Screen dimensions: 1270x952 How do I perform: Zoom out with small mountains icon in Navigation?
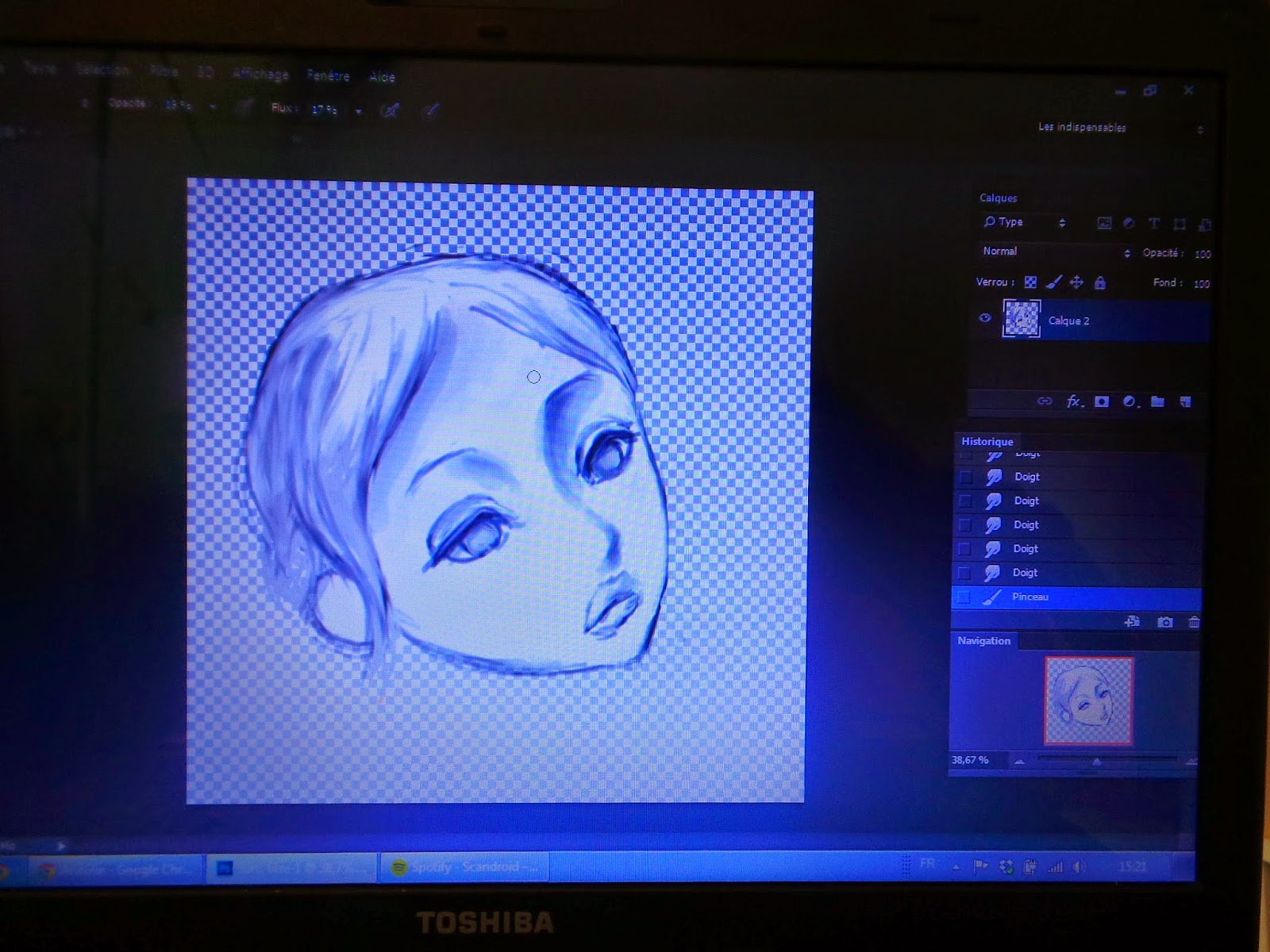(1019, 762)
